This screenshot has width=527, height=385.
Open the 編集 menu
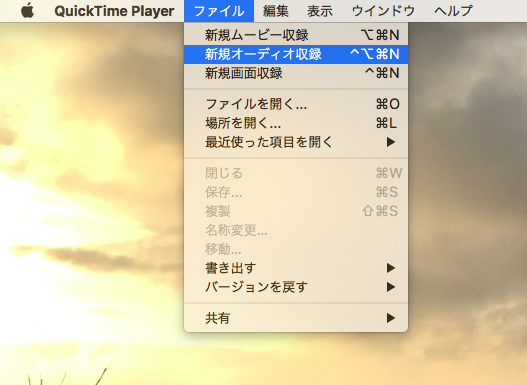point(276,11)
